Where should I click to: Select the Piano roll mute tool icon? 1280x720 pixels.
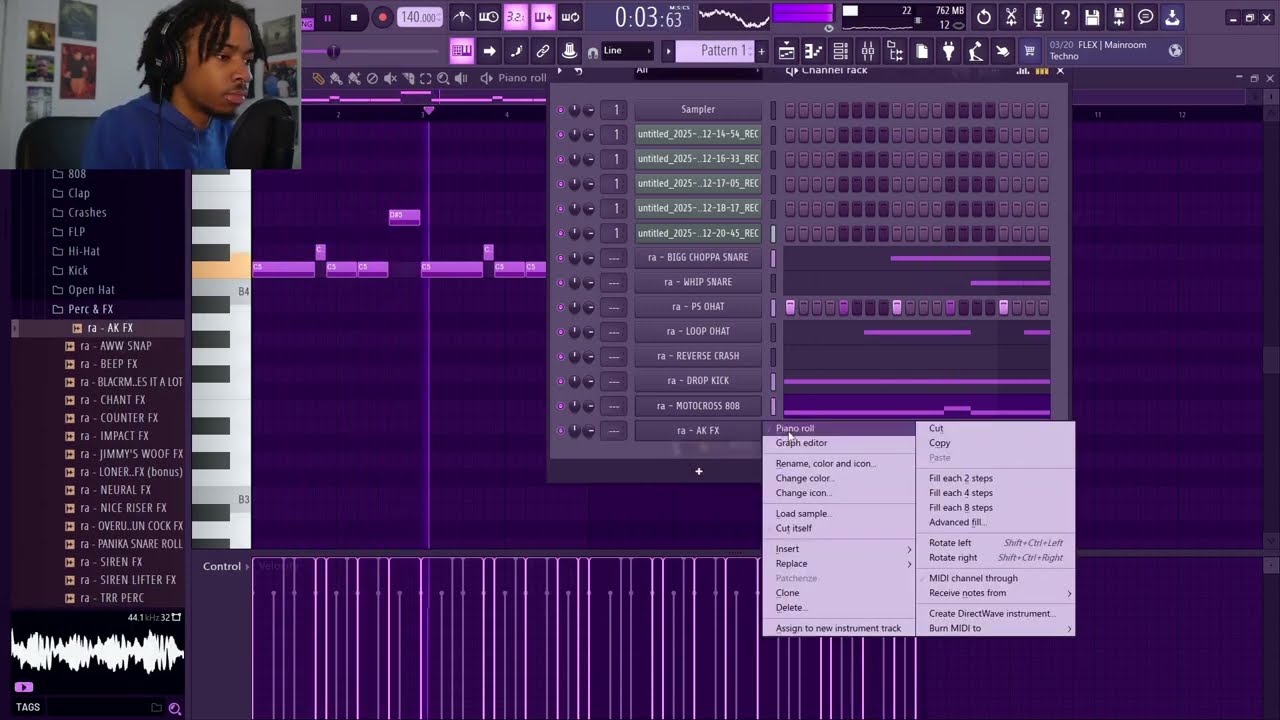pyautogui.click(x=390, y=78)
